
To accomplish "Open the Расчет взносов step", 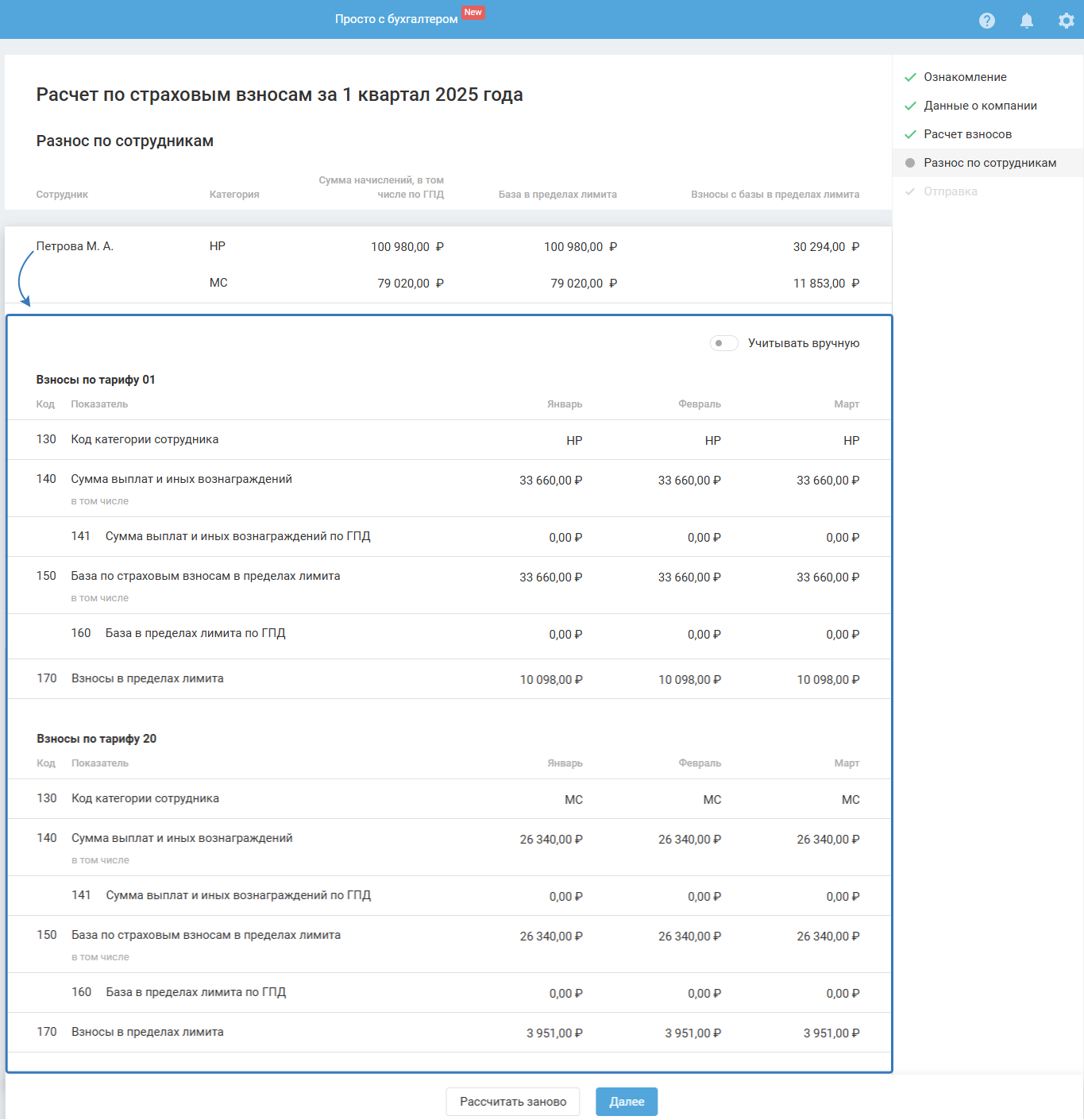I will 967,134.
